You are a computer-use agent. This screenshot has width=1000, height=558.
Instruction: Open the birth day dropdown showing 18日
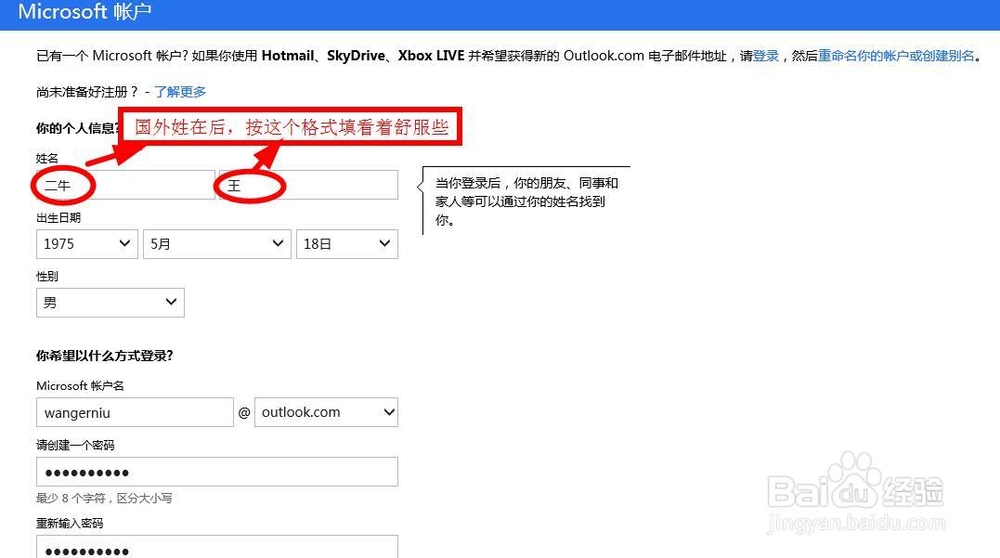[347, 244]
